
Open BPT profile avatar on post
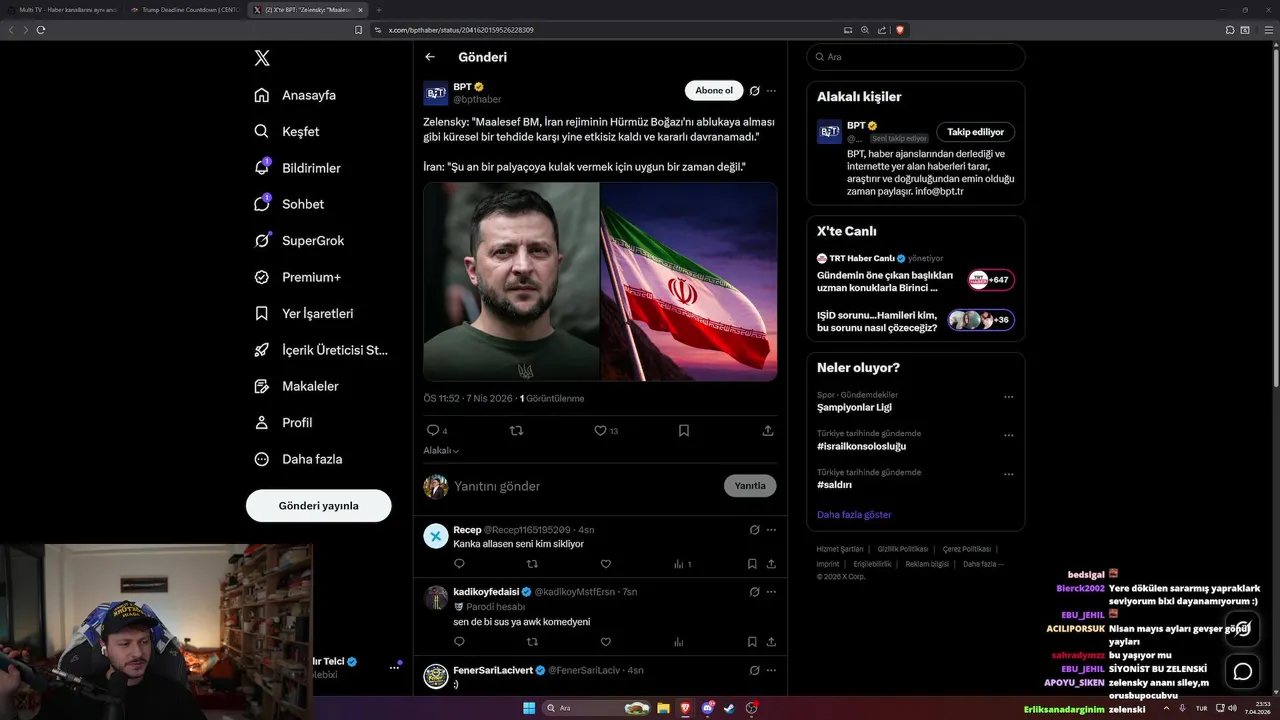(436, 93)
